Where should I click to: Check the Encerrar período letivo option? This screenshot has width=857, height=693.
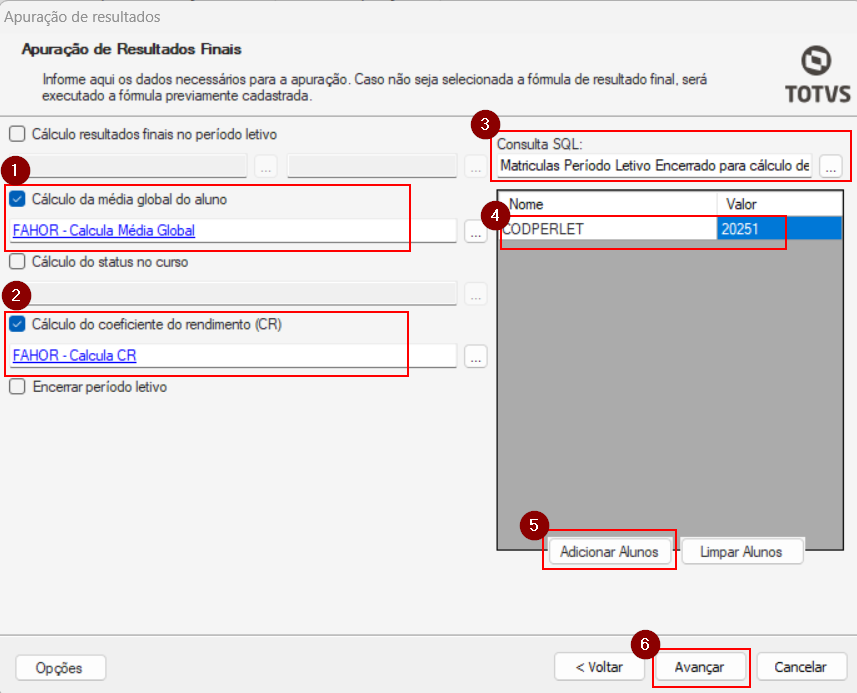[x=17, y=387]
